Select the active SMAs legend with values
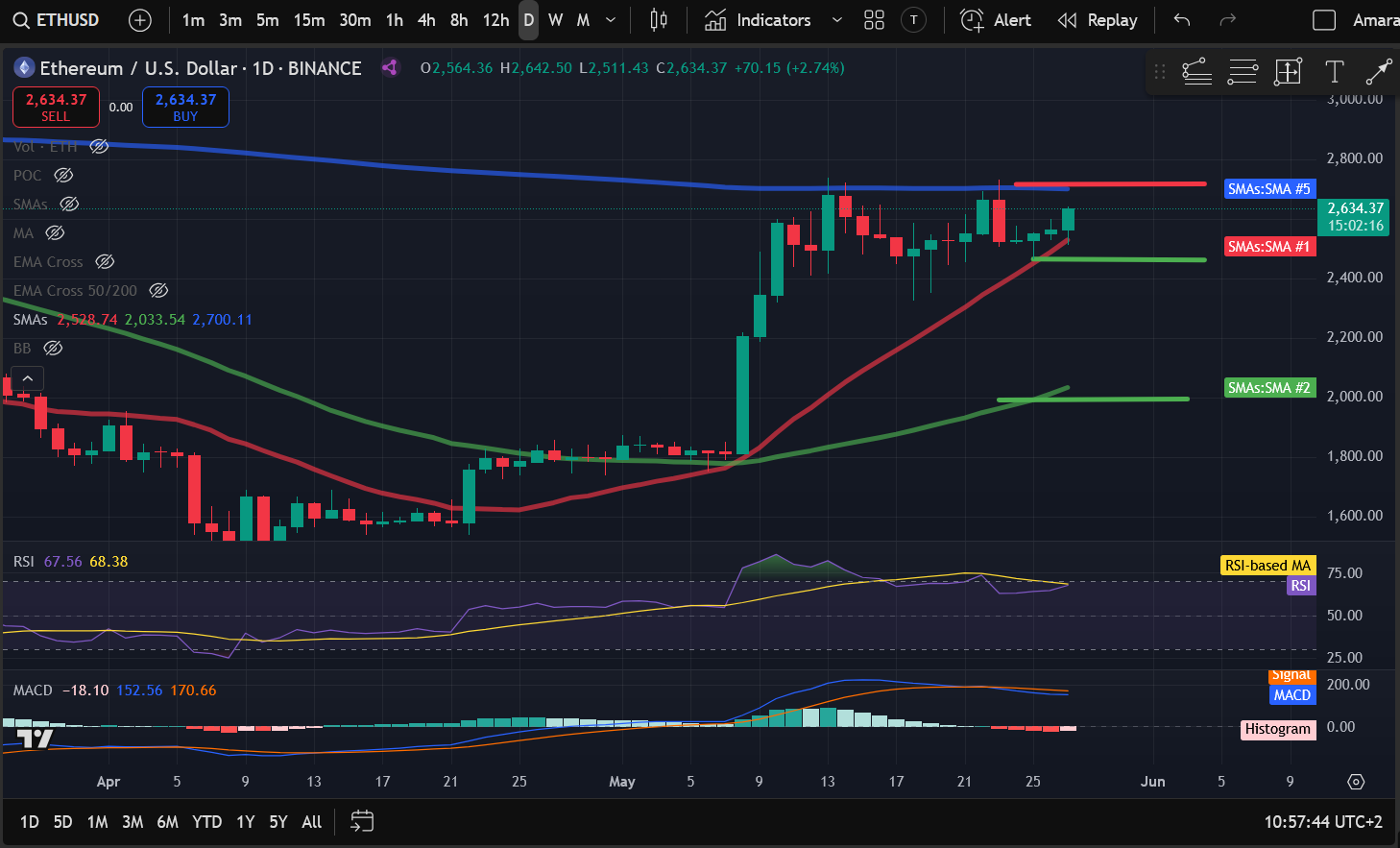 point(133,319)
